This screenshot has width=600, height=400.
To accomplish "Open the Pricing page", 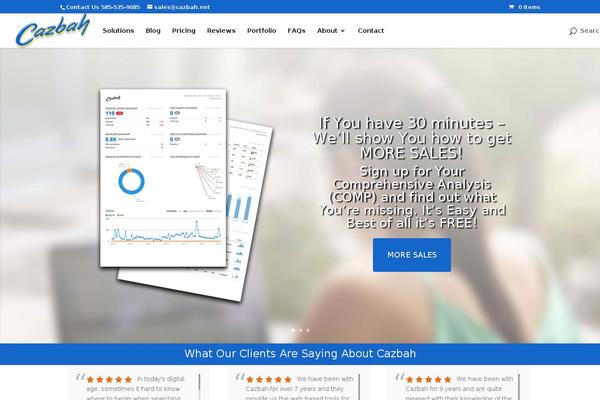I will click(x=184, y=31).
